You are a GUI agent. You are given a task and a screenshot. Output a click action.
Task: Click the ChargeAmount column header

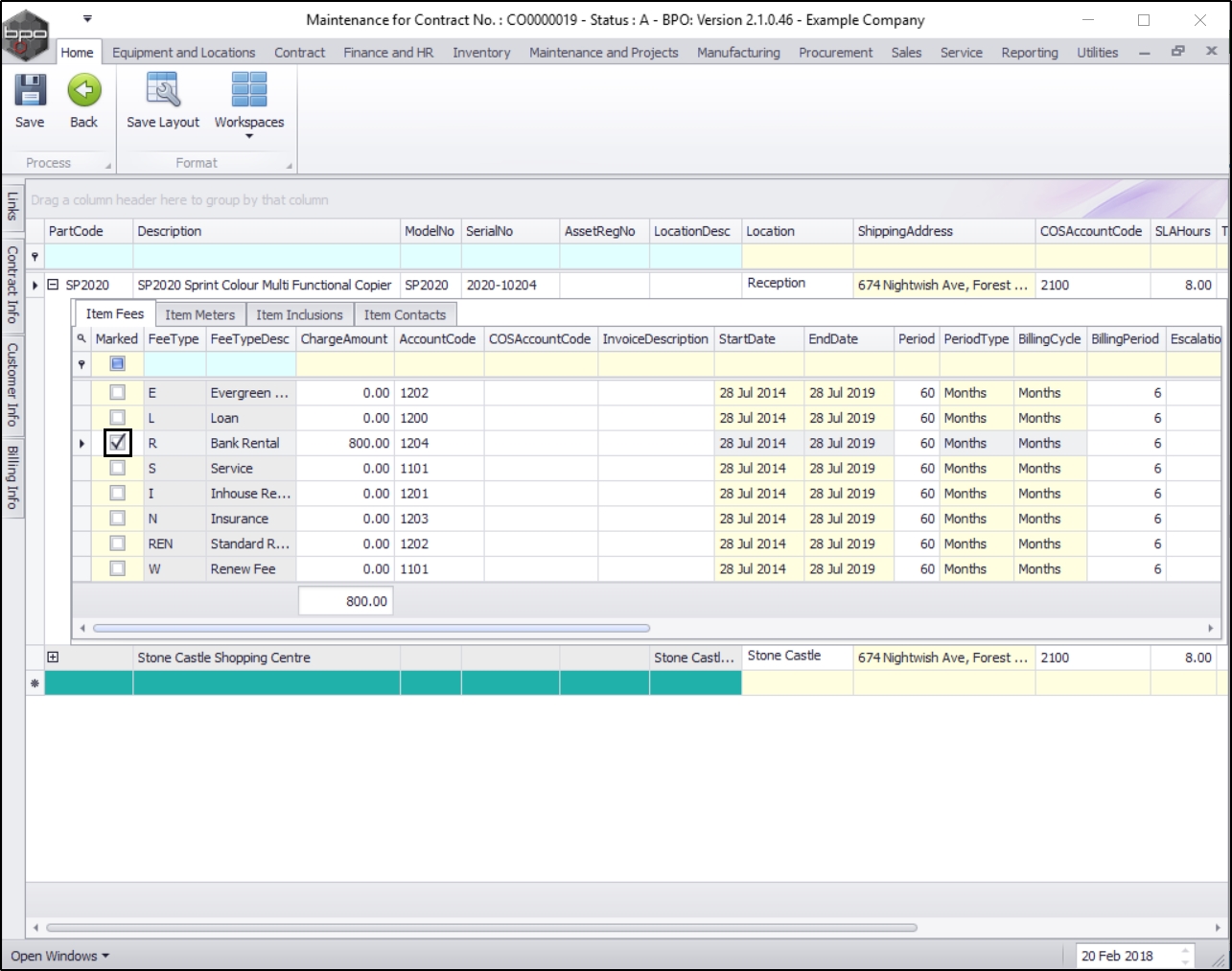(343, 339)
